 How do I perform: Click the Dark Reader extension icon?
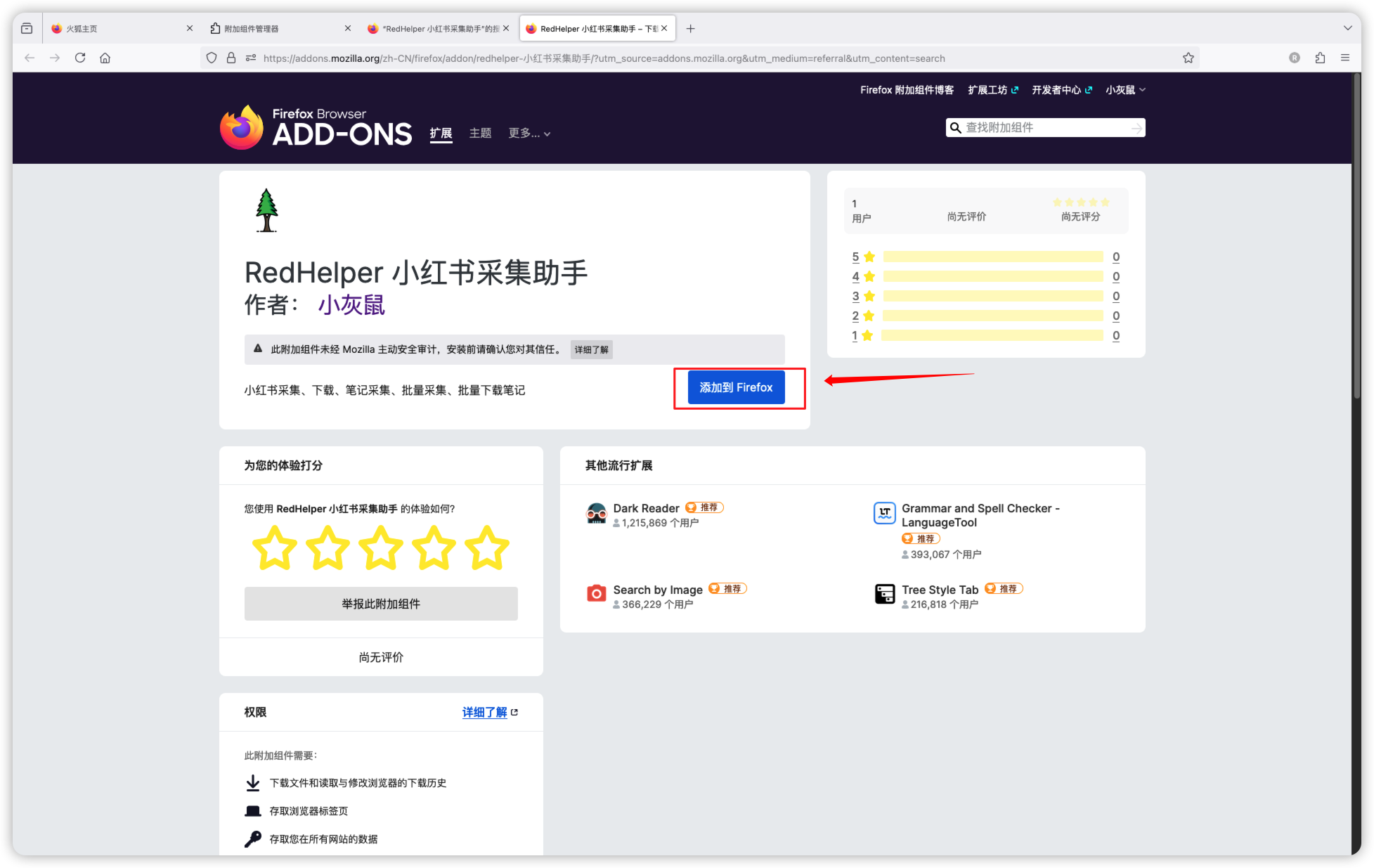tap(597, 513)
